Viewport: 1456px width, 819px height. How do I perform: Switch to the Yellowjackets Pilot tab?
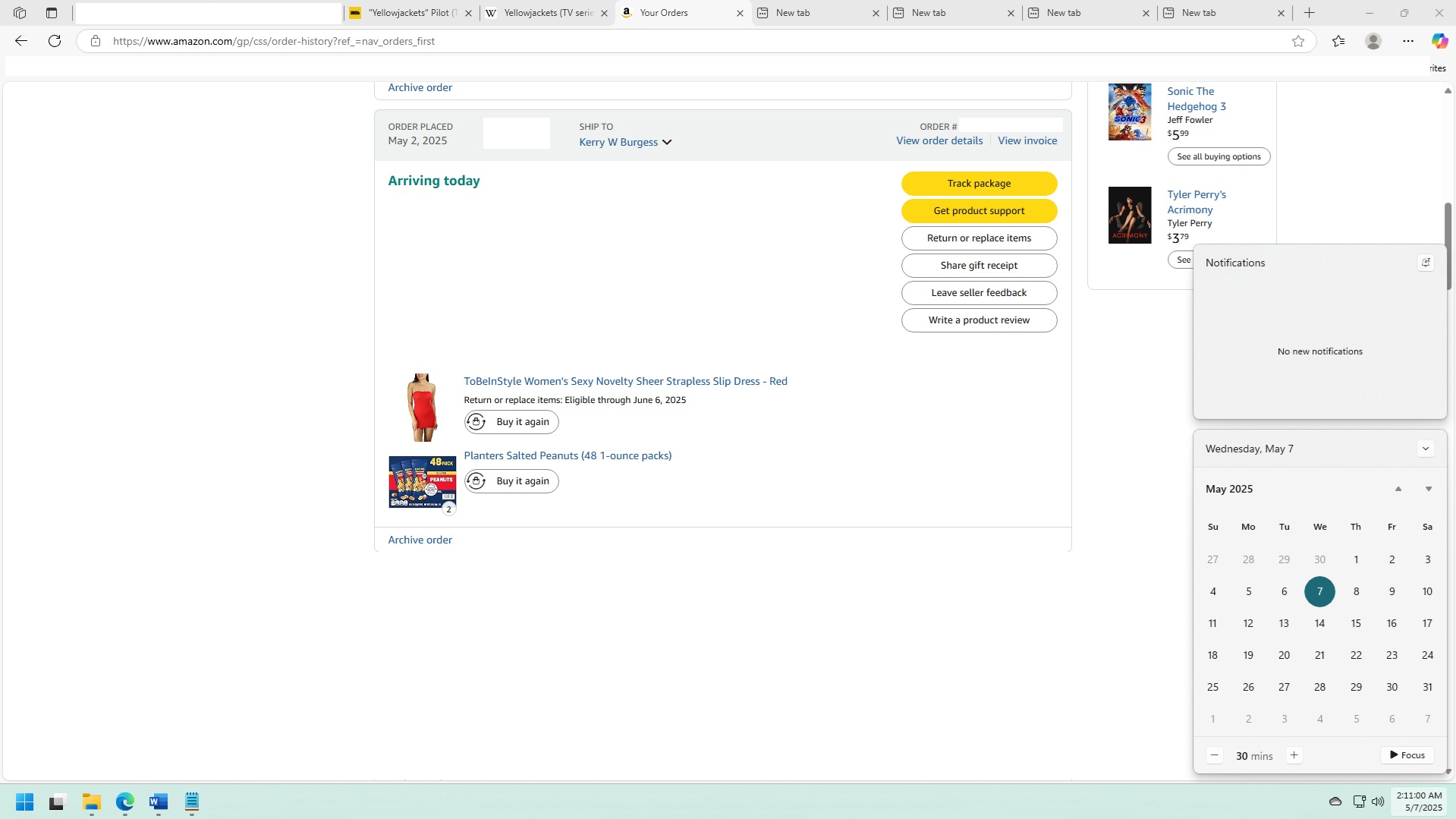pyautogui.click(x=410, y=13)
